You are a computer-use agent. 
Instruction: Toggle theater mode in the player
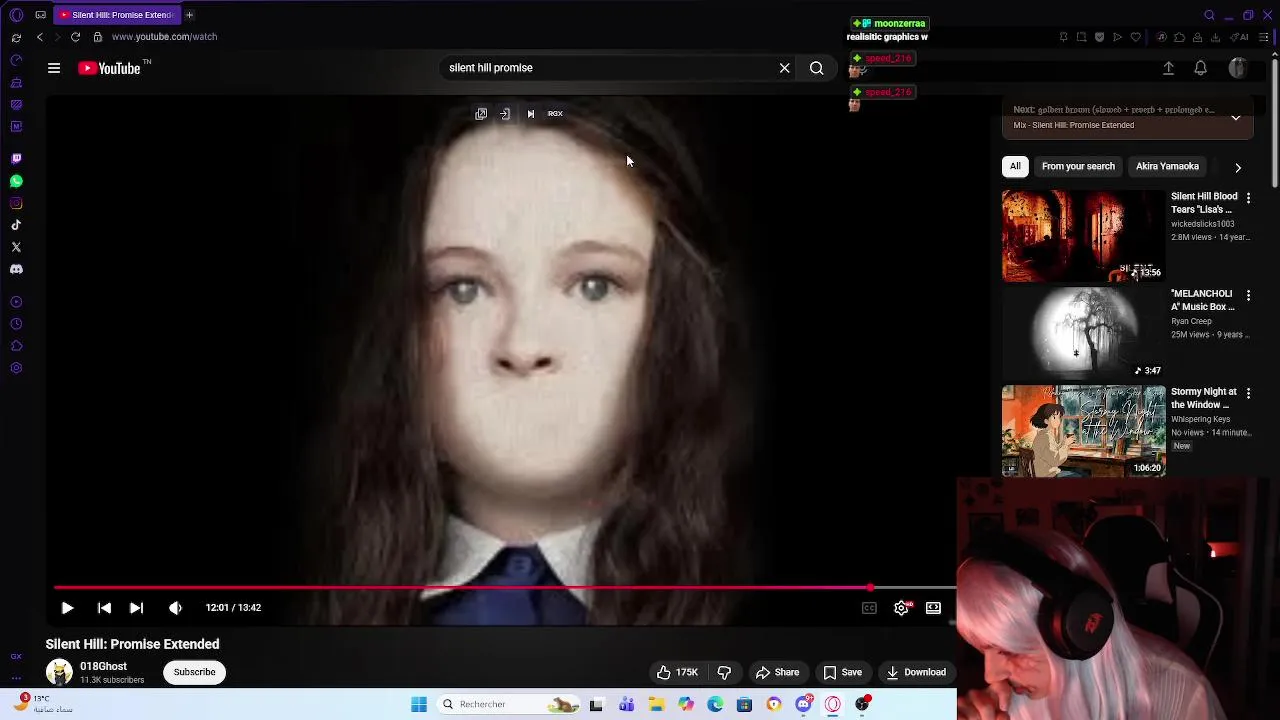[933, 608]
